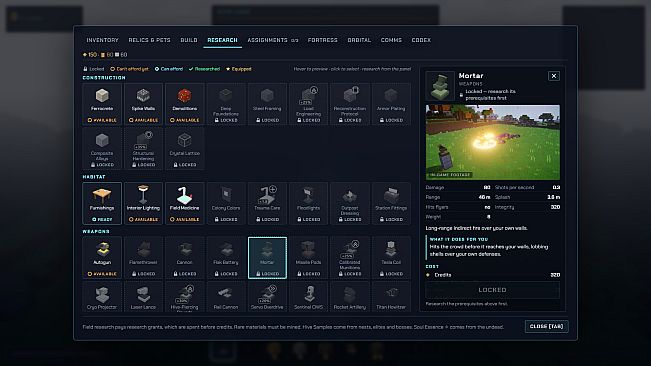Select the locked Flamethrower card
Viewport: 651px width, 366px height.
pyautogui.click(x=143, y=258)
